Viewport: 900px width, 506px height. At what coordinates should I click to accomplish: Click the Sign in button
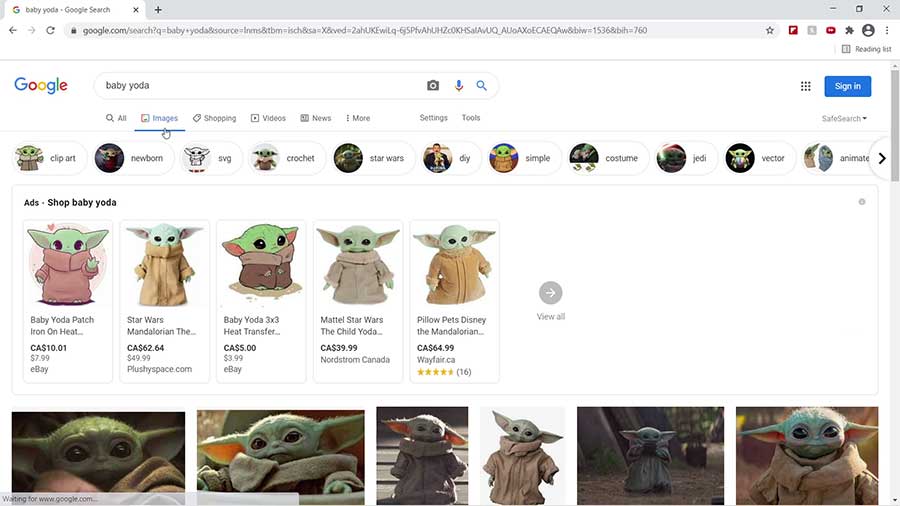[848, 86]
